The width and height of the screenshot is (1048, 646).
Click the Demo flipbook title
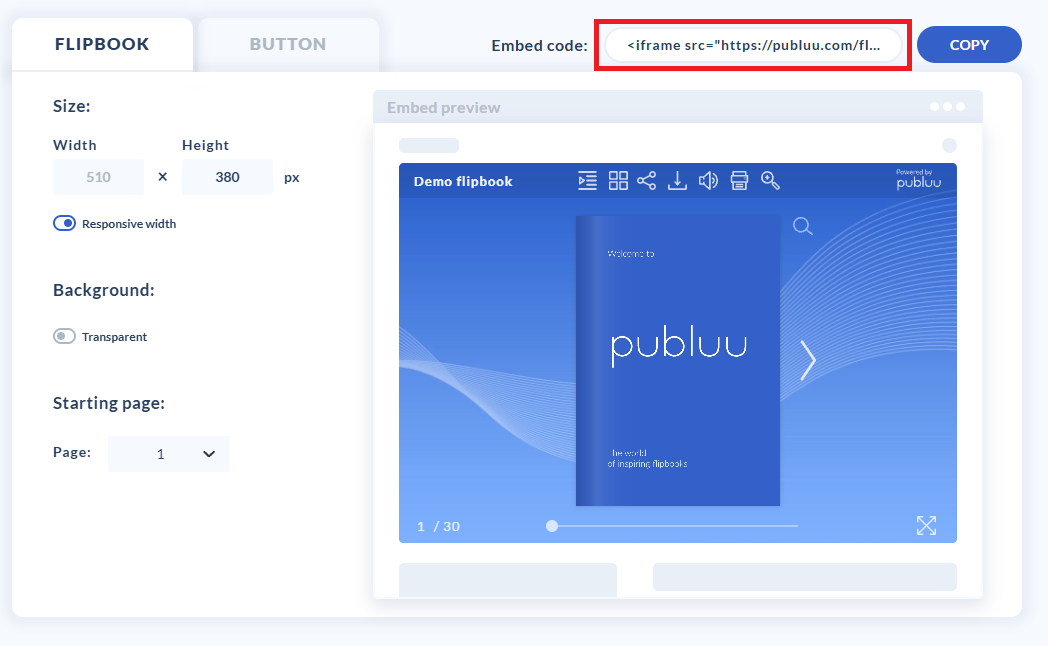point(463,181)
